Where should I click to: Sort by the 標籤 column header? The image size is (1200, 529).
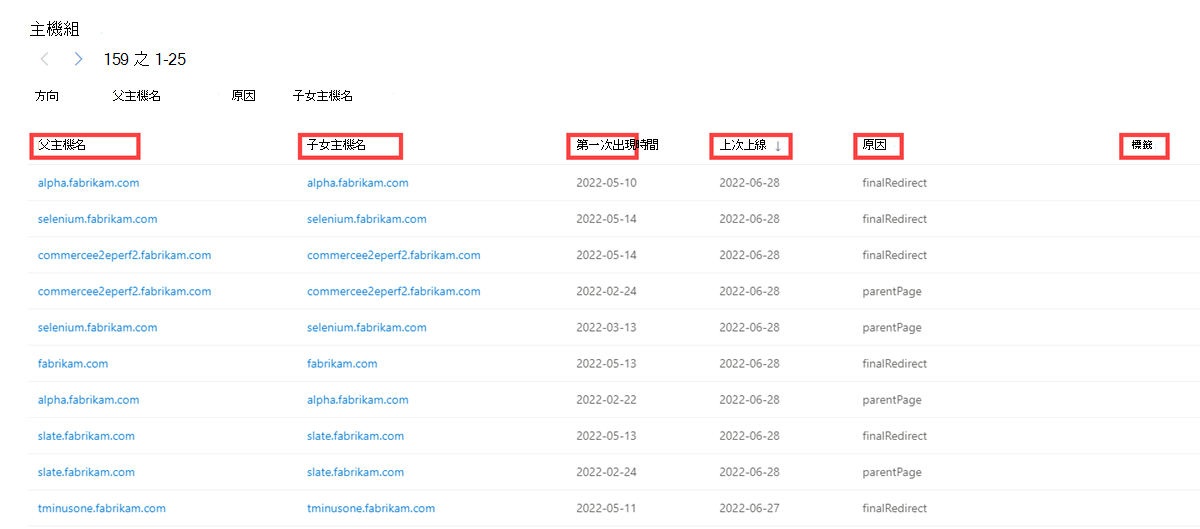(x=1142, y=145)
